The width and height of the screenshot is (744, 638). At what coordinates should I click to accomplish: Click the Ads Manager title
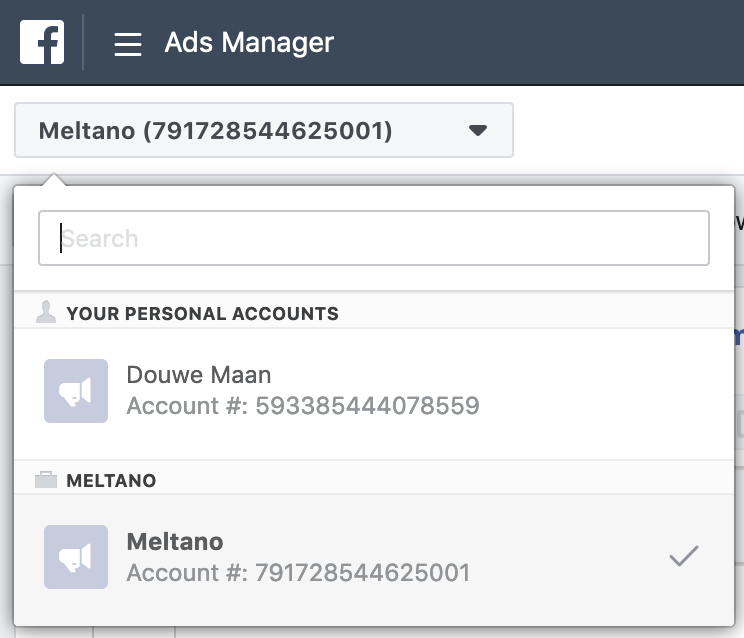click(x=249, y=43)
